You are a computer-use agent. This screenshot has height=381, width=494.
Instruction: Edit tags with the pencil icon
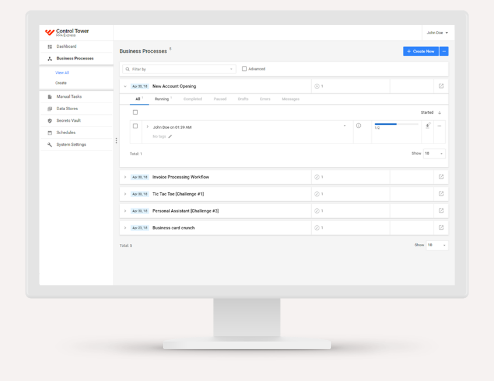pos(170,136)
